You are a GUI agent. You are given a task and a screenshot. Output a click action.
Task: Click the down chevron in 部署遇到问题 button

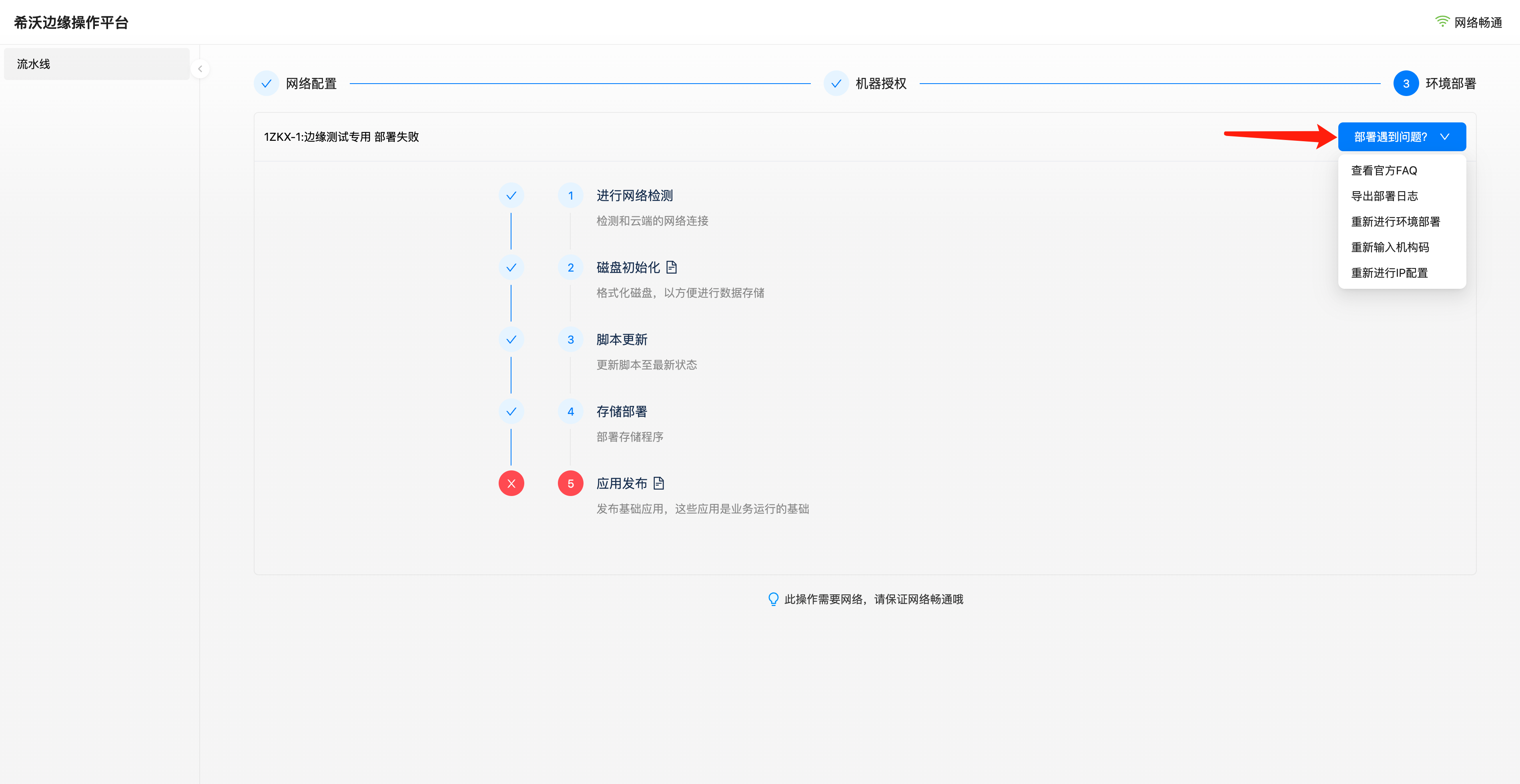tap(1445, 137)
